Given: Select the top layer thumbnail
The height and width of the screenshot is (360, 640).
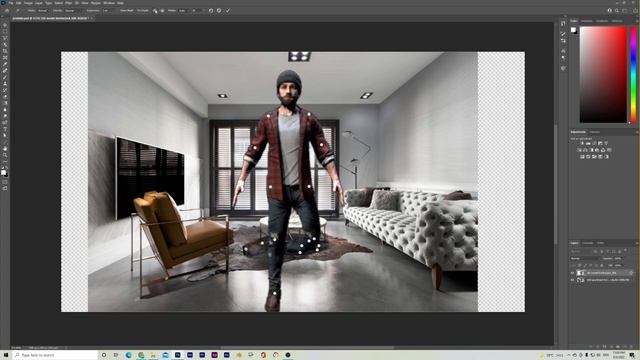Looking at the screenshot, I should tap(580, 273).
